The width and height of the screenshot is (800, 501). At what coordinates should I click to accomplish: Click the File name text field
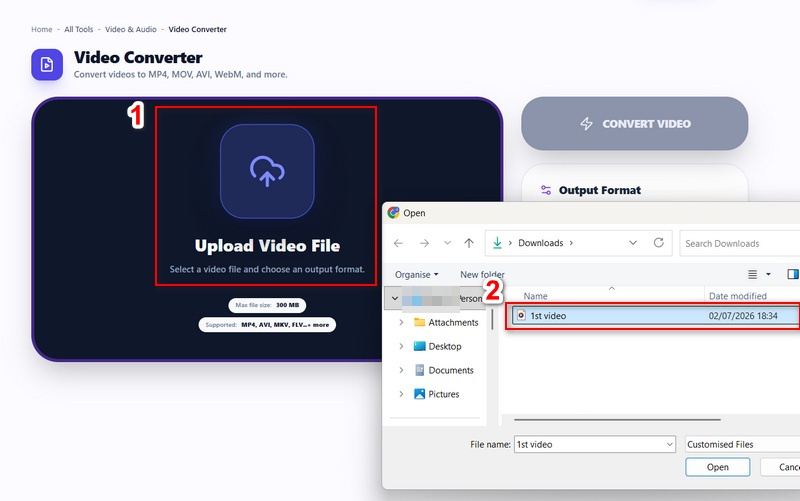coord(590,444)
